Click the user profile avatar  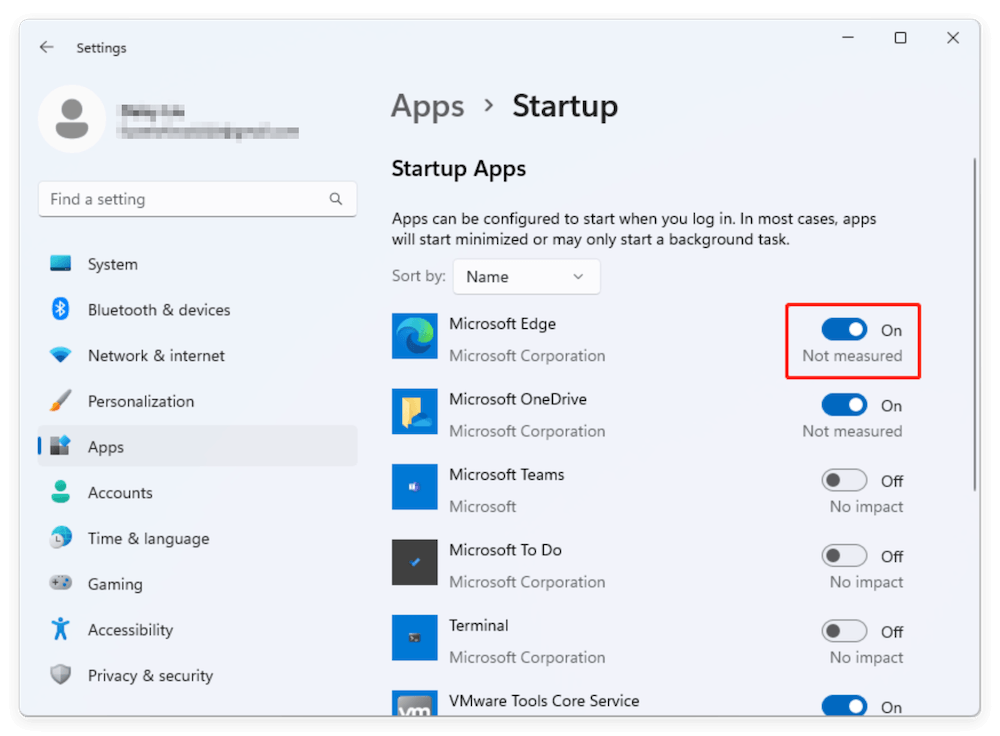tap(72, 119)
